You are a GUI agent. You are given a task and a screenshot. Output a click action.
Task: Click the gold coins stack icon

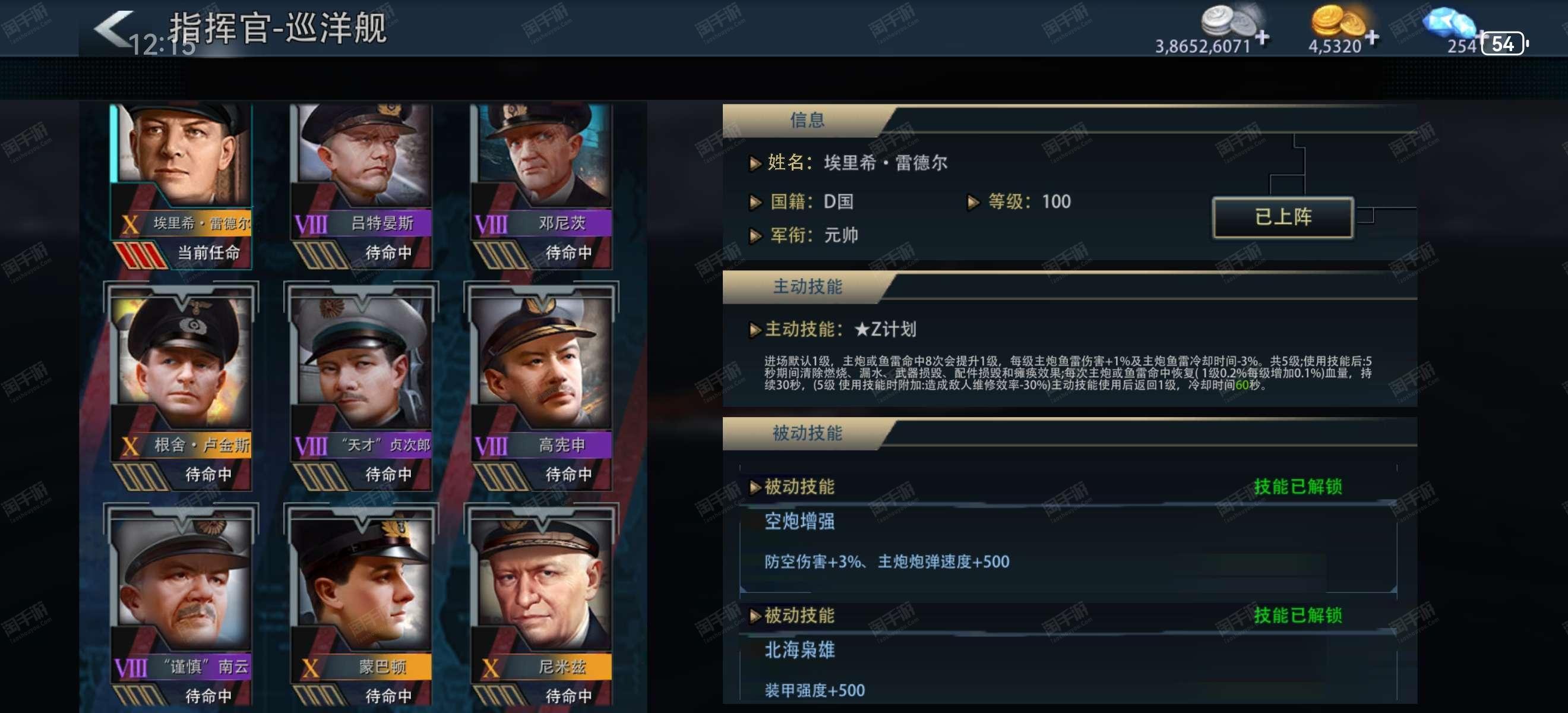coord(1338,21)
